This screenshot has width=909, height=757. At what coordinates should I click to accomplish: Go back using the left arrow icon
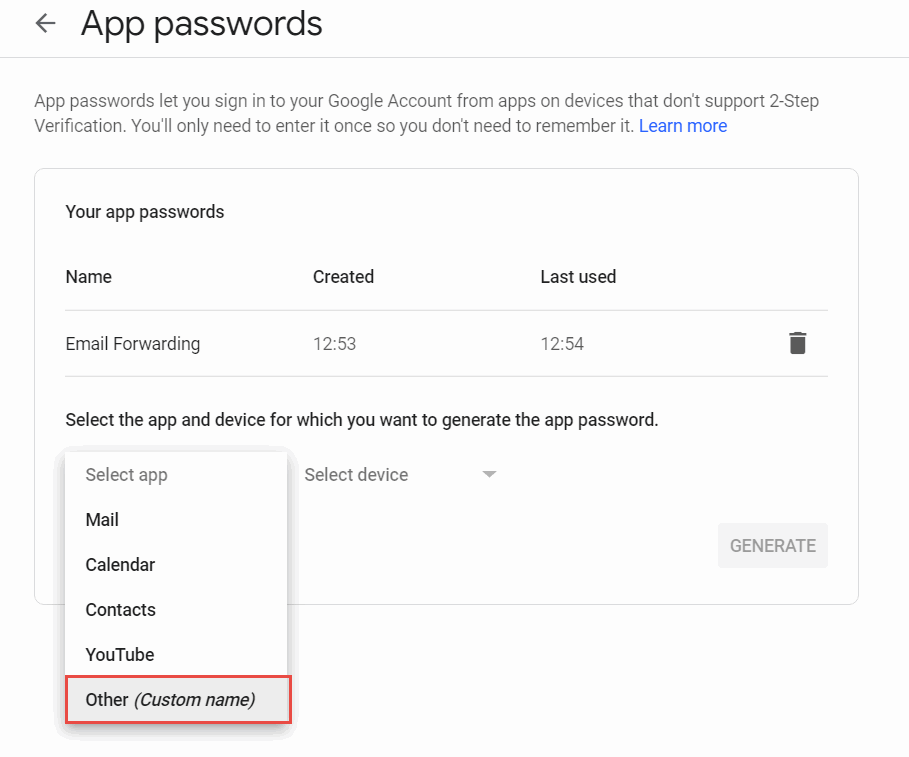pos(45,24)
